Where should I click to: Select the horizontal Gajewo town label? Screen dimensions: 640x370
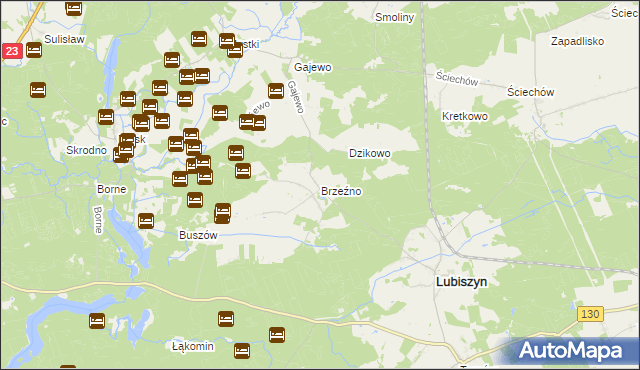coord(313,67)
